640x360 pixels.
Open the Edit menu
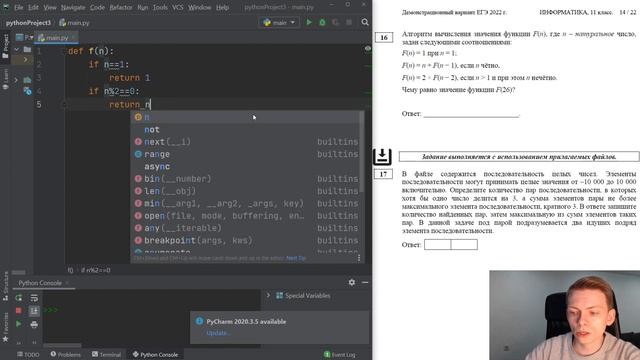click(x=33, y=7)
